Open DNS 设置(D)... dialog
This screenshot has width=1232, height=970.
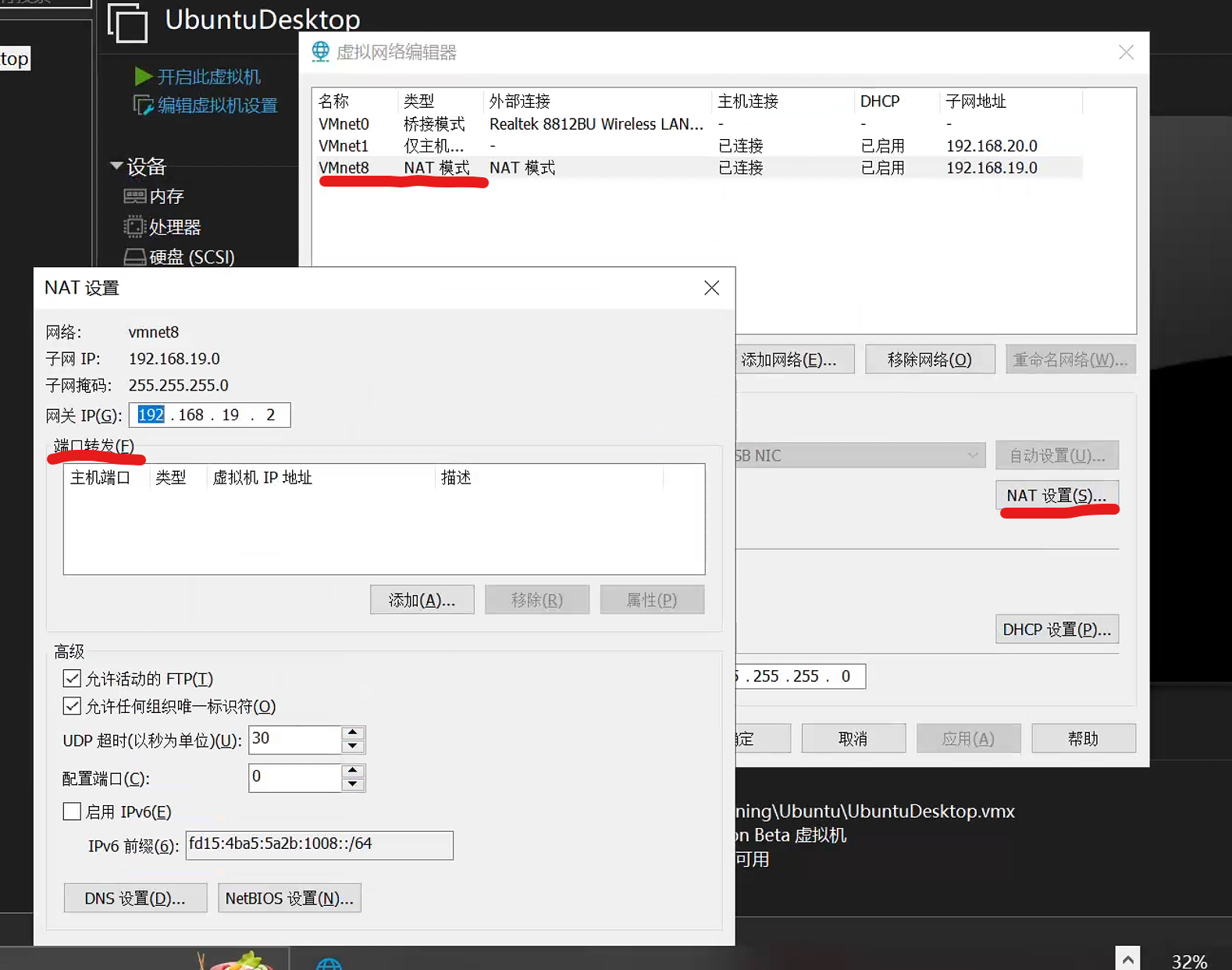(135, 898)
